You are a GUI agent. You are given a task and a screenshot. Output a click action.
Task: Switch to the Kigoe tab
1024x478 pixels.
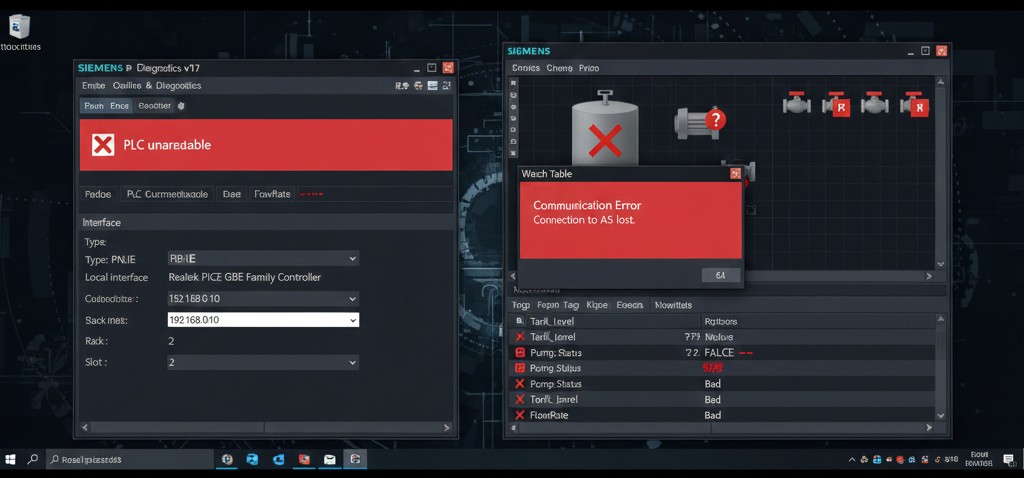[x=597, y=305]
